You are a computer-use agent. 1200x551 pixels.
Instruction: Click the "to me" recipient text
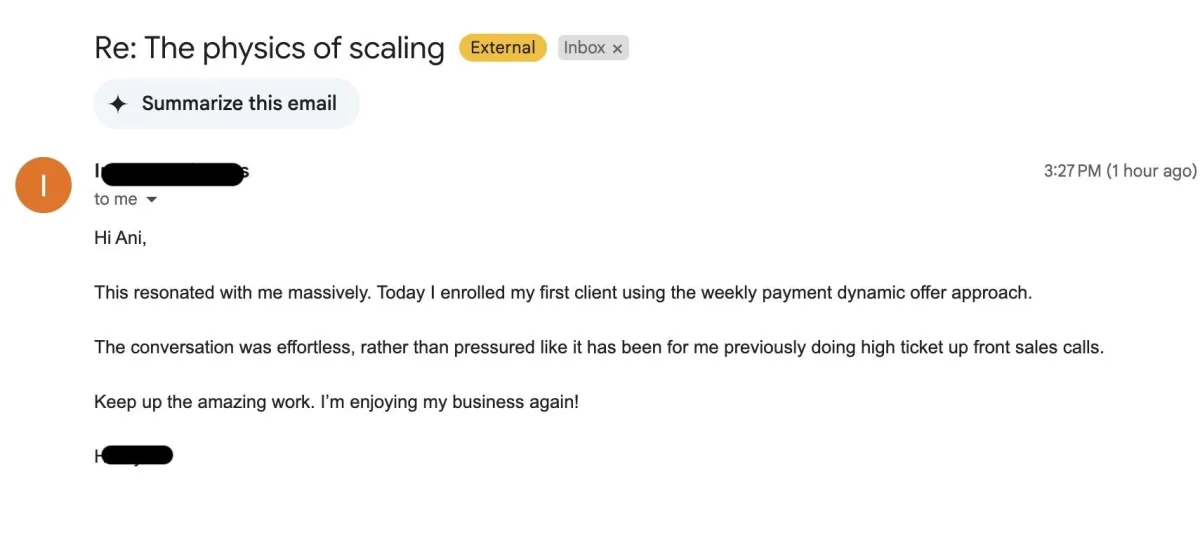116,200
